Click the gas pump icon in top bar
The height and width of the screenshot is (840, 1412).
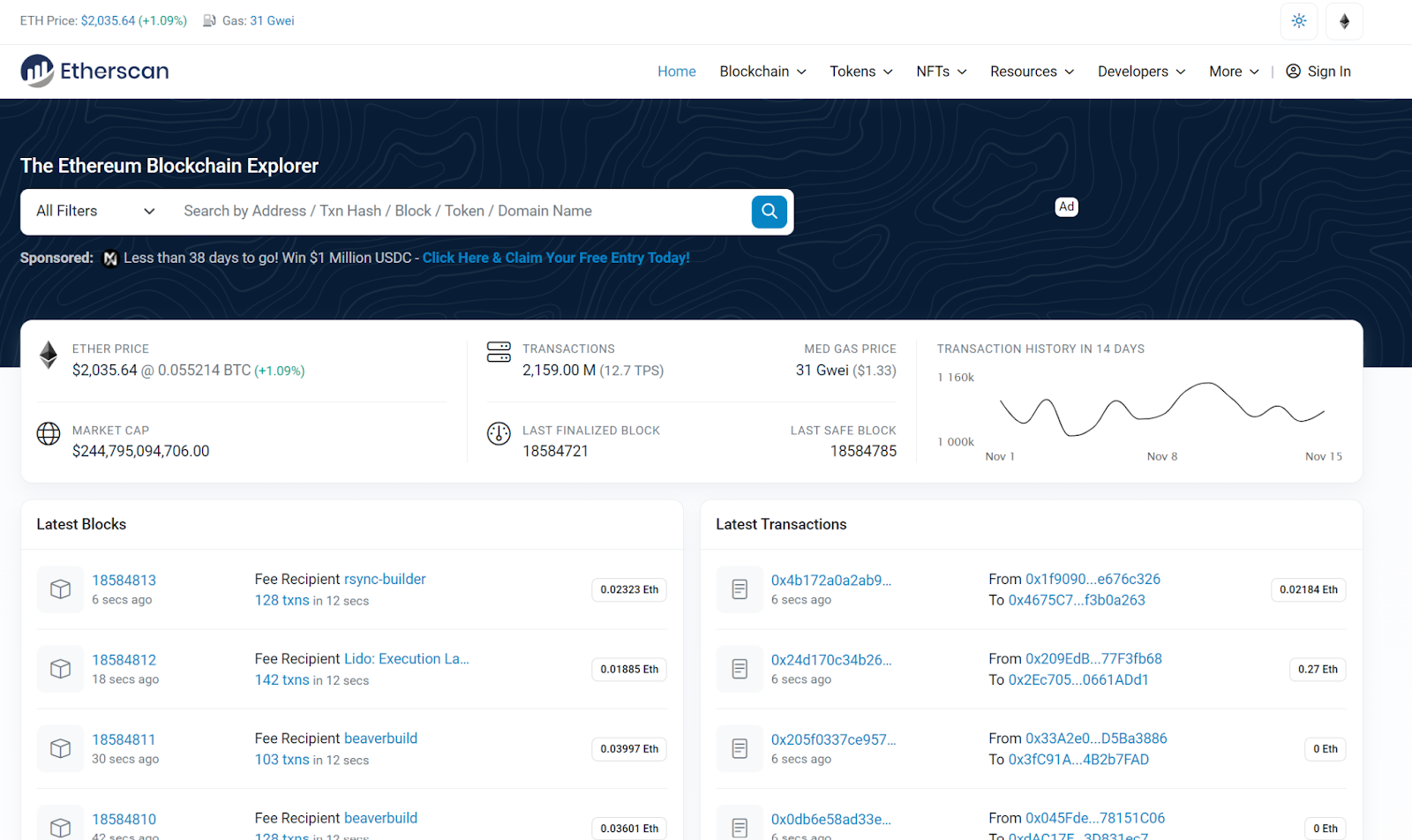209,21
